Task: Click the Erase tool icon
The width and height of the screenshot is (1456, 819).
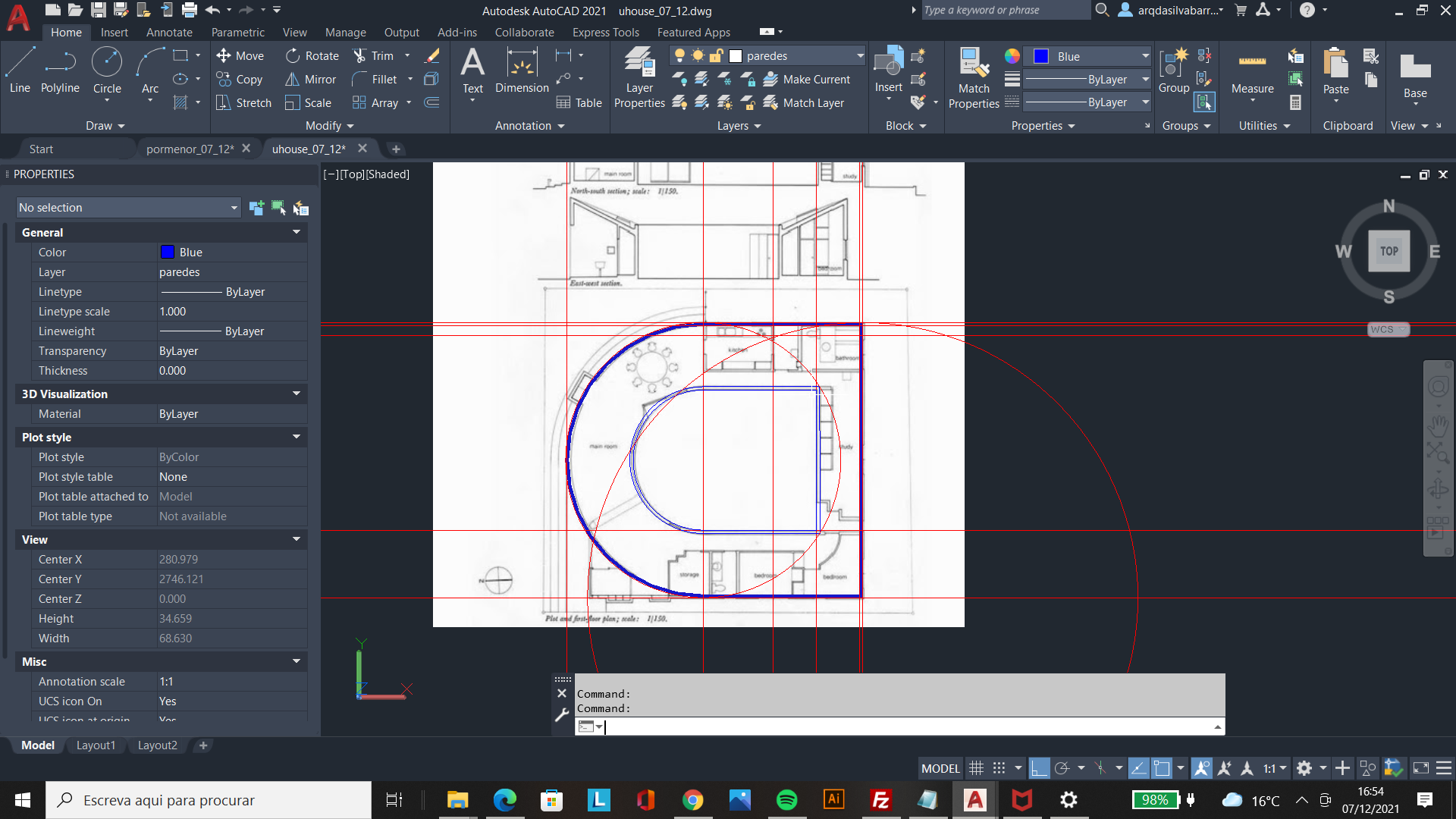Action: coord(431,55)
